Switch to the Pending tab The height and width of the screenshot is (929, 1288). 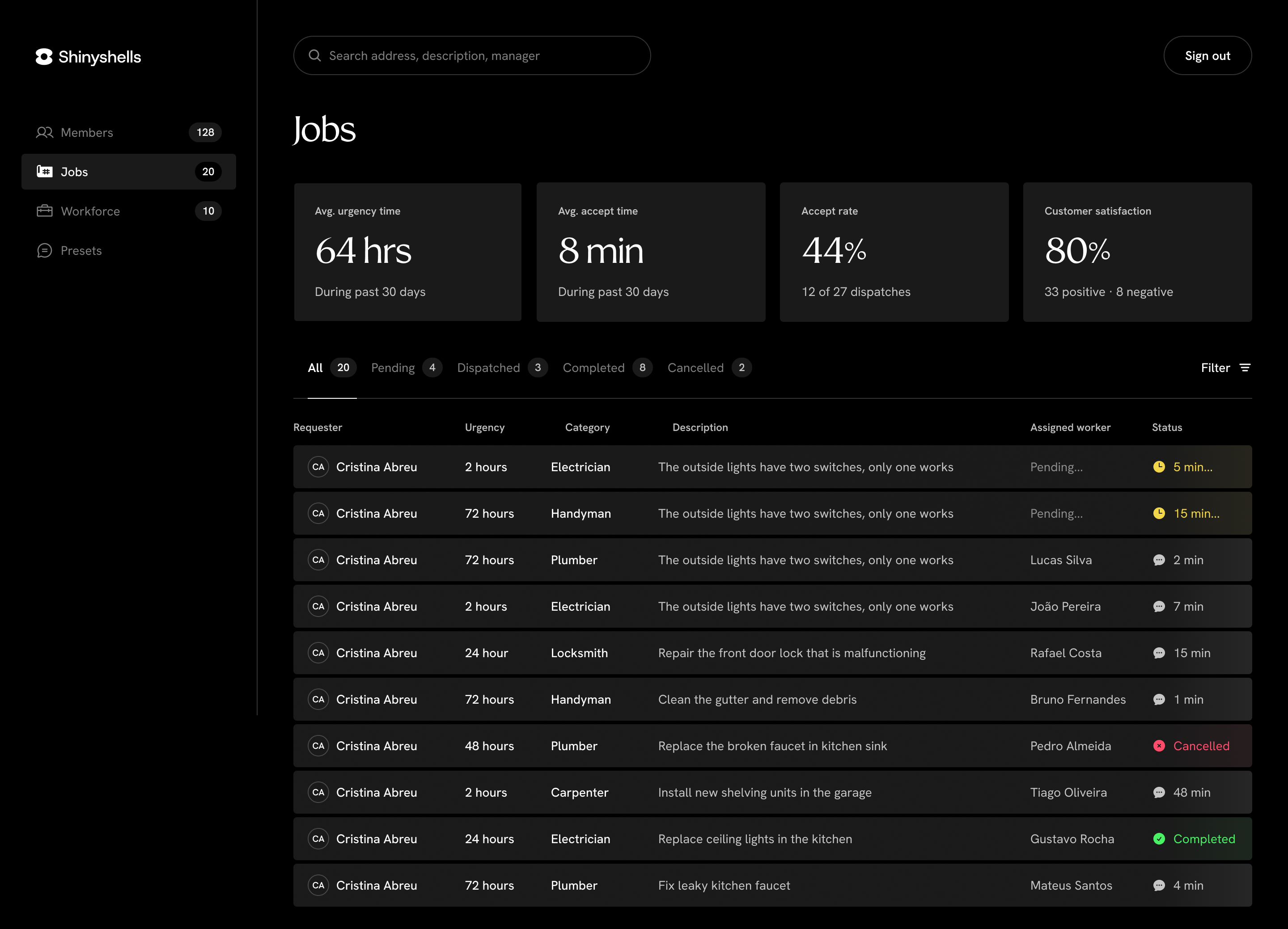[406, 368]
